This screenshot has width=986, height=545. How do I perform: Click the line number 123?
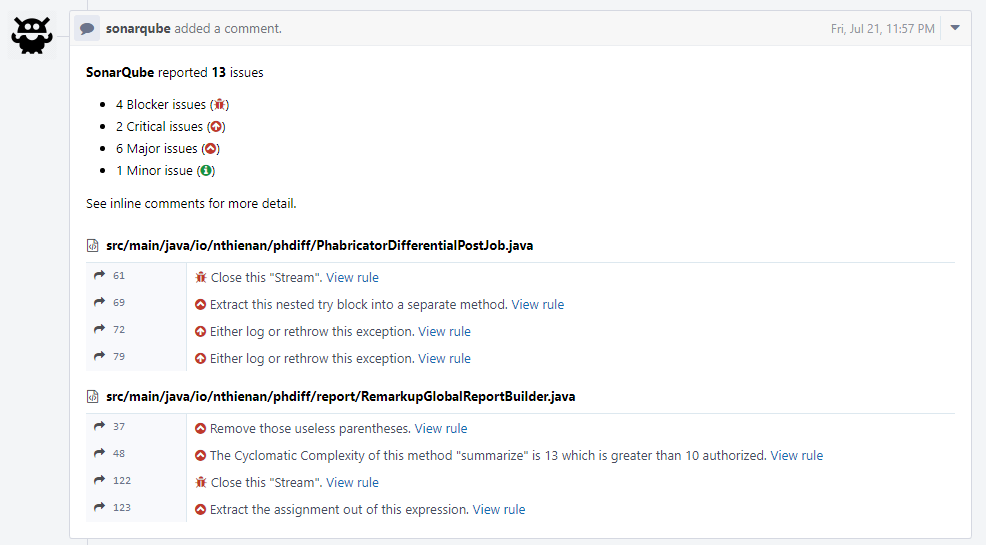pyautogui.click(x=122, y=507)
